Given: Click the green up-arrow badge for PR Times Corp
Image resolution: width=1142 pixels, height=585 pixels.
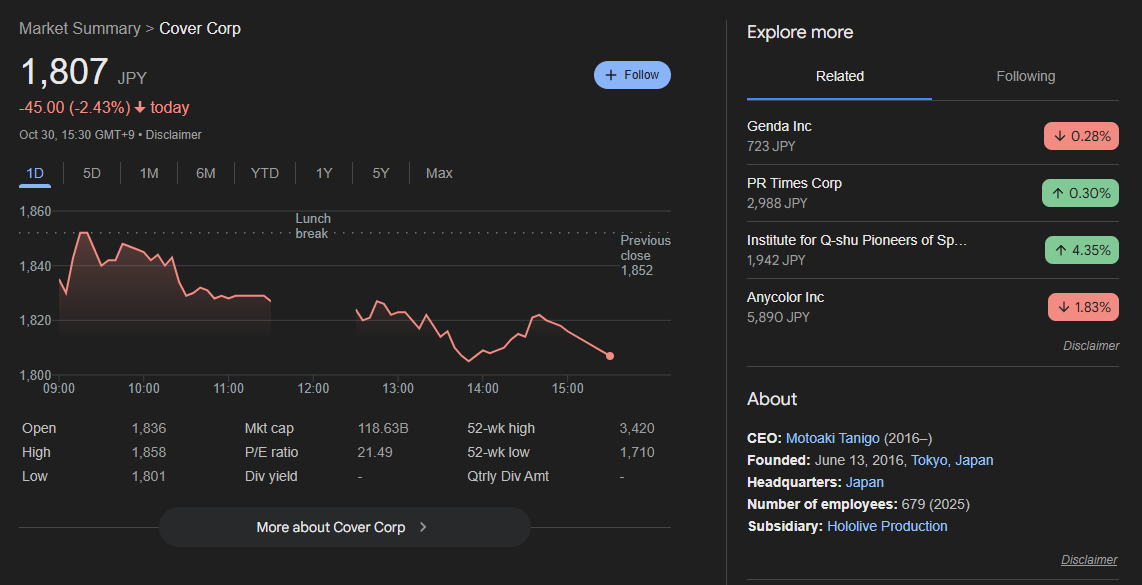Looking at the screenshot, I should 1081,193.
